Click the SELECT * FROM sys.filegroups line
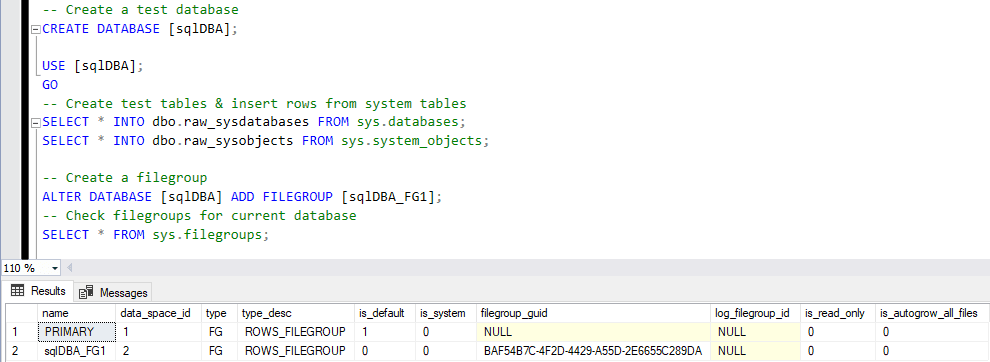Viewport: 990px width, 362px height. coord(156,234)
